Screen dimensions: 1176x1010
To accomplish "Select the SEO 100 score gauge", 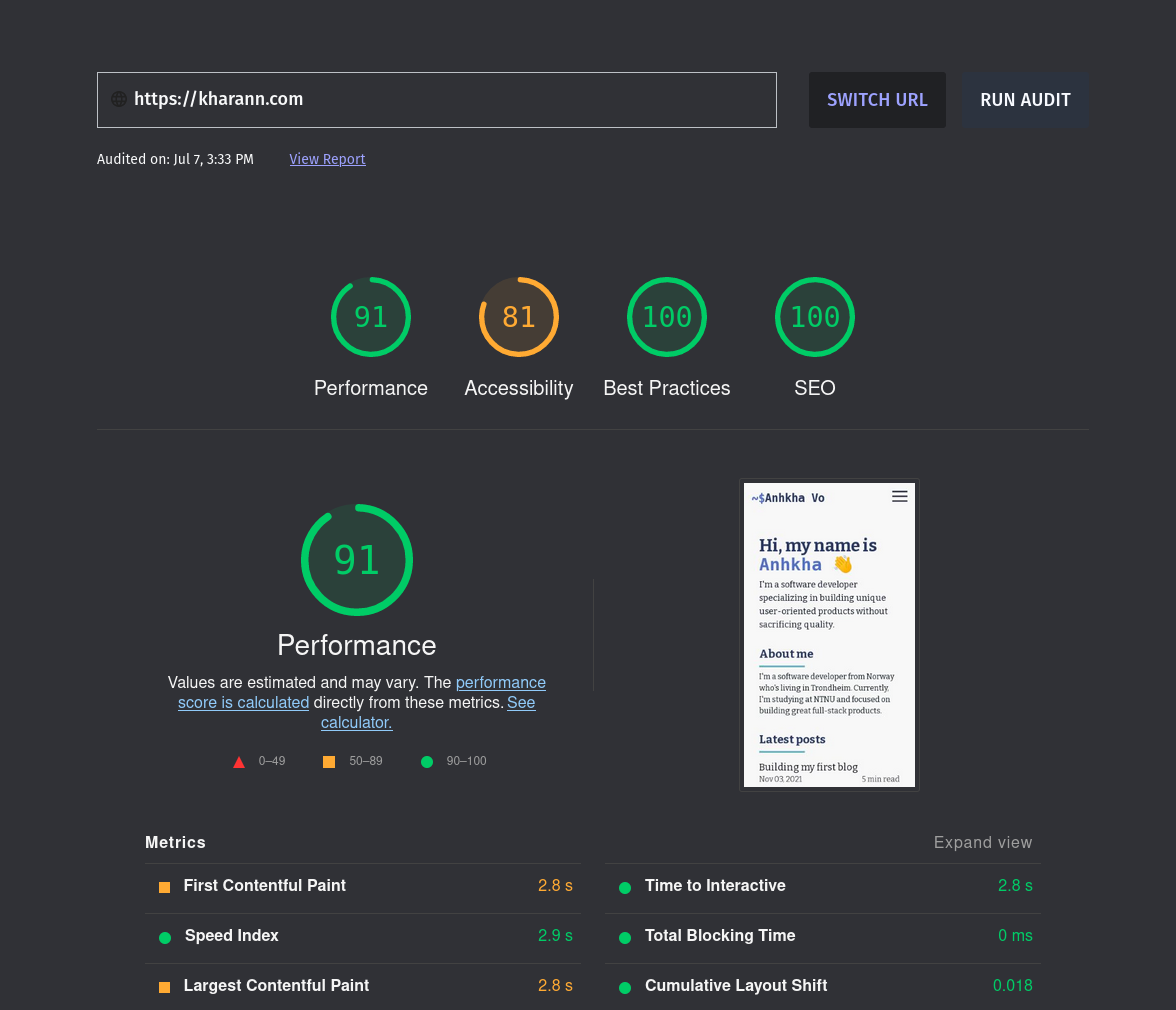I will point(814,317).
